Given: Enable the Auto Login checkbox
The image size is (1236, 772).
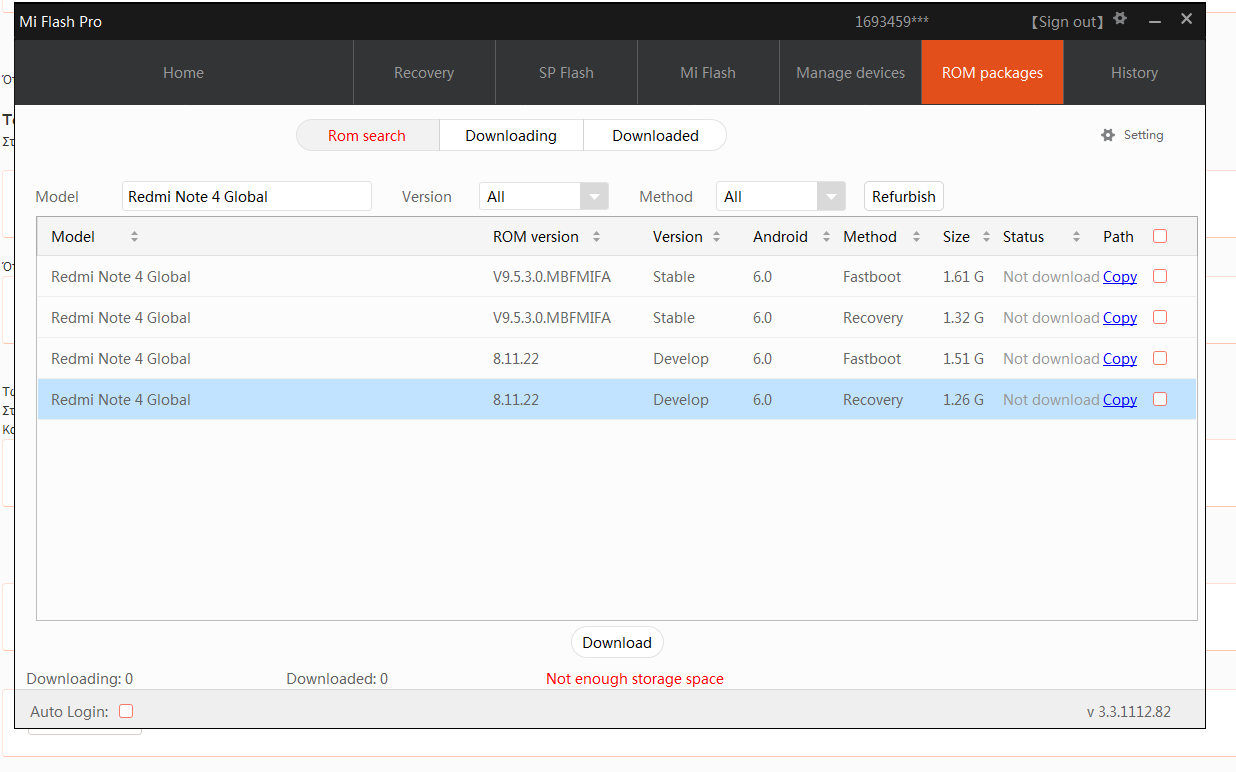Looking at the screenshot, I should (126, 711).
